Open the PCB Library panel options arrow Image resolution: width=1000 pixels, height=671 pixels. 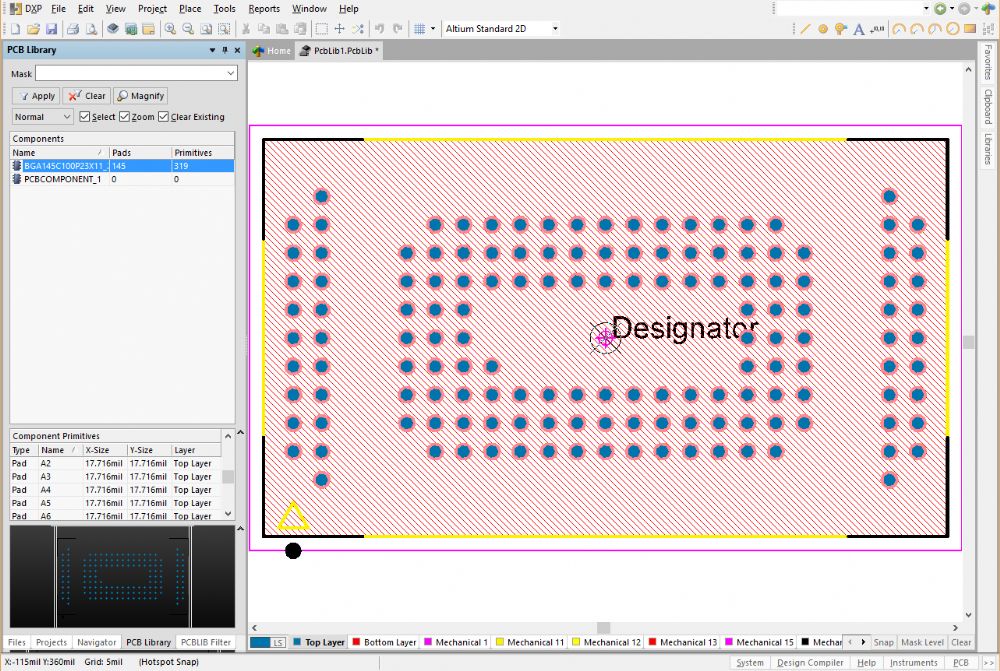(212, 50)
